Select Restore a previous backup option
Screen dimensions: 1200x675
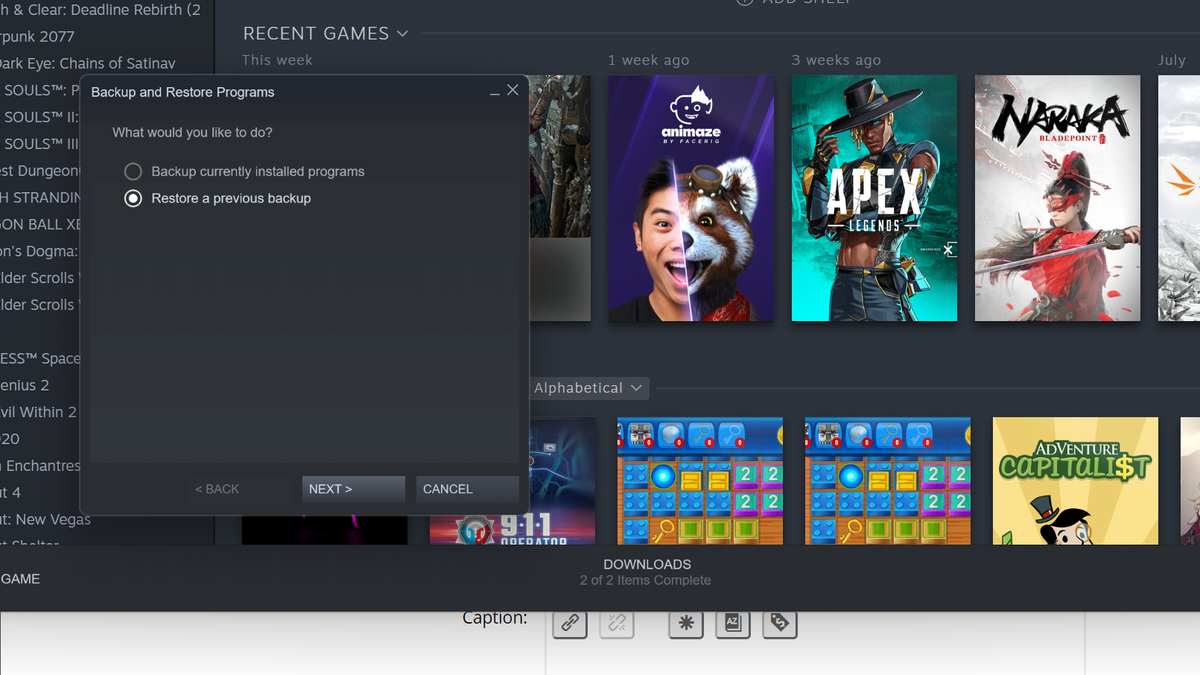(x=217, y=198)
